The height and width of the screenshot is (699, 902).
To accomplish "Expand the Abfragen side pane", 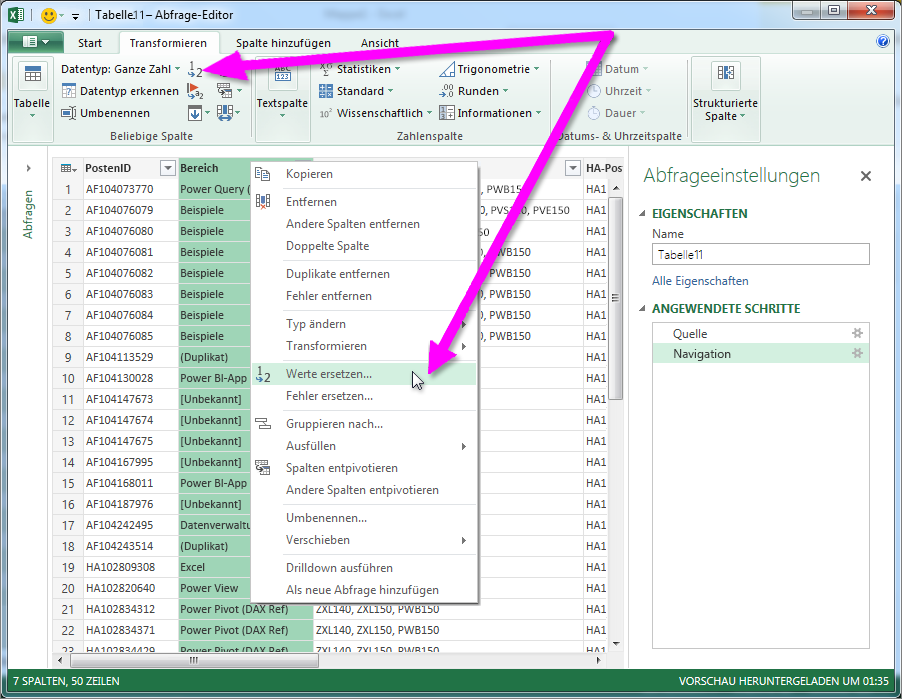I will [x=28, y=169].
